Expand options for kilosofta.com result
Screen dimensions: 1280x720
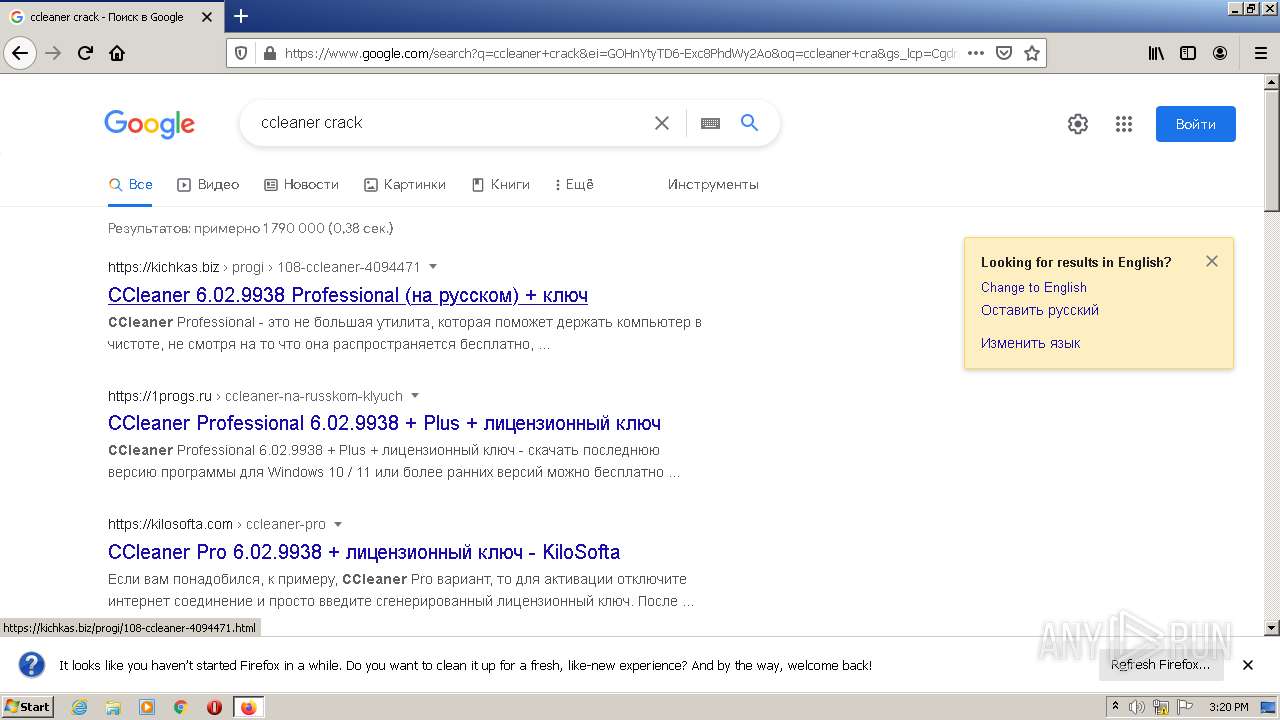tap(338, 524)
